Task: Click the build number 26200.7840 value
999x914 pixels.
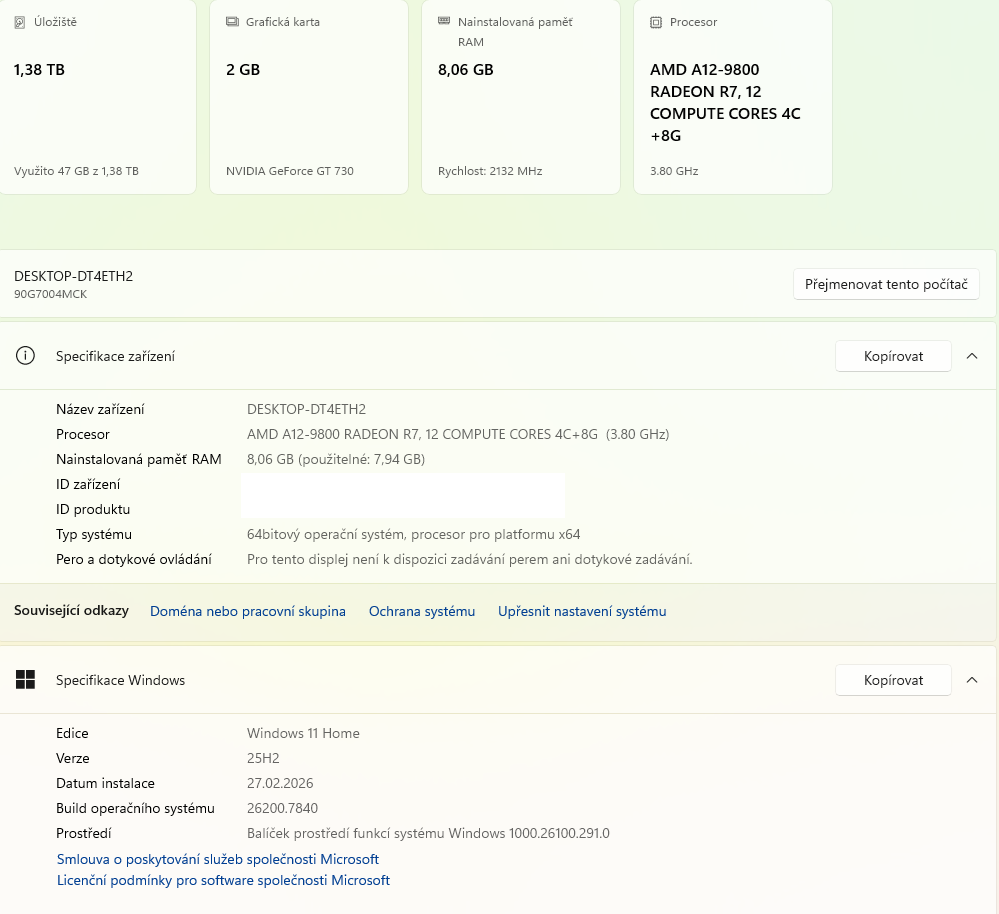Action: 282,808
